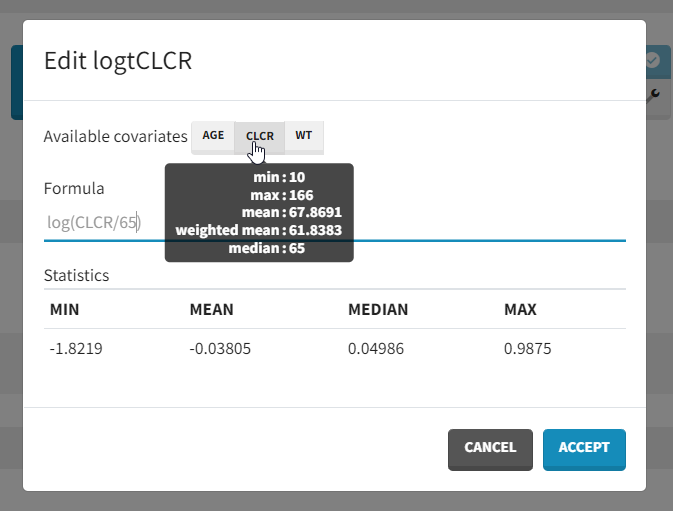Click the MEDIAN statistics column header
This screenshot has height=511, width=673.
coord(378,310)
